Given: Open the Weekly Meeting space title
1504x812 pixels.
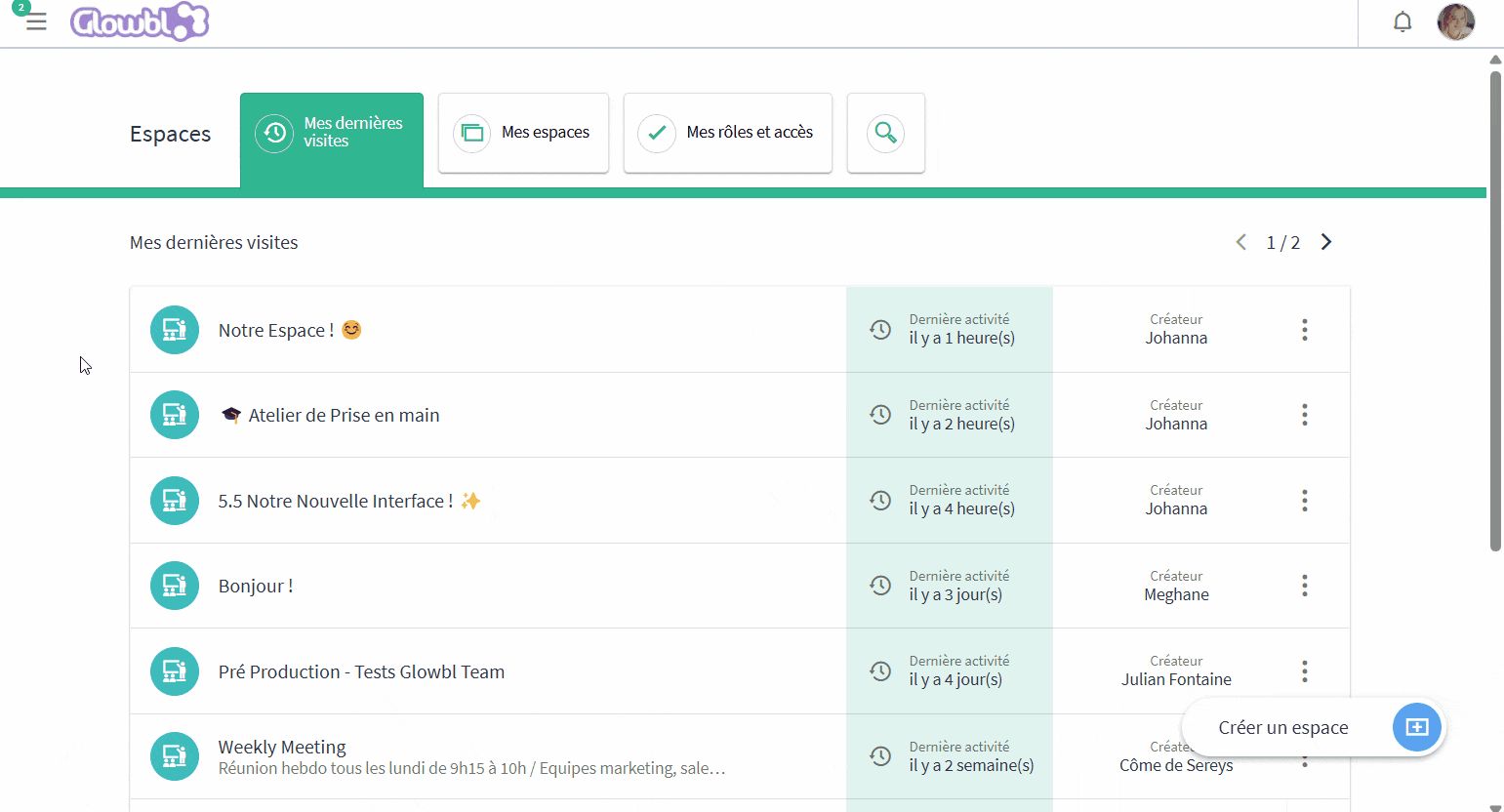Looking at the screenshot, I should pyautogui.click(x=282, y=747).
